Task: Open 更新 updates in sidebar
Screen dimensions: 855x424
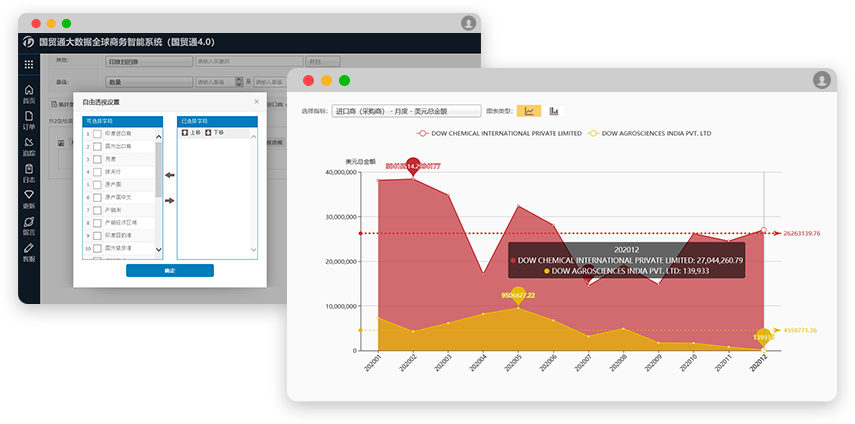Action: (x=29, y=199)
